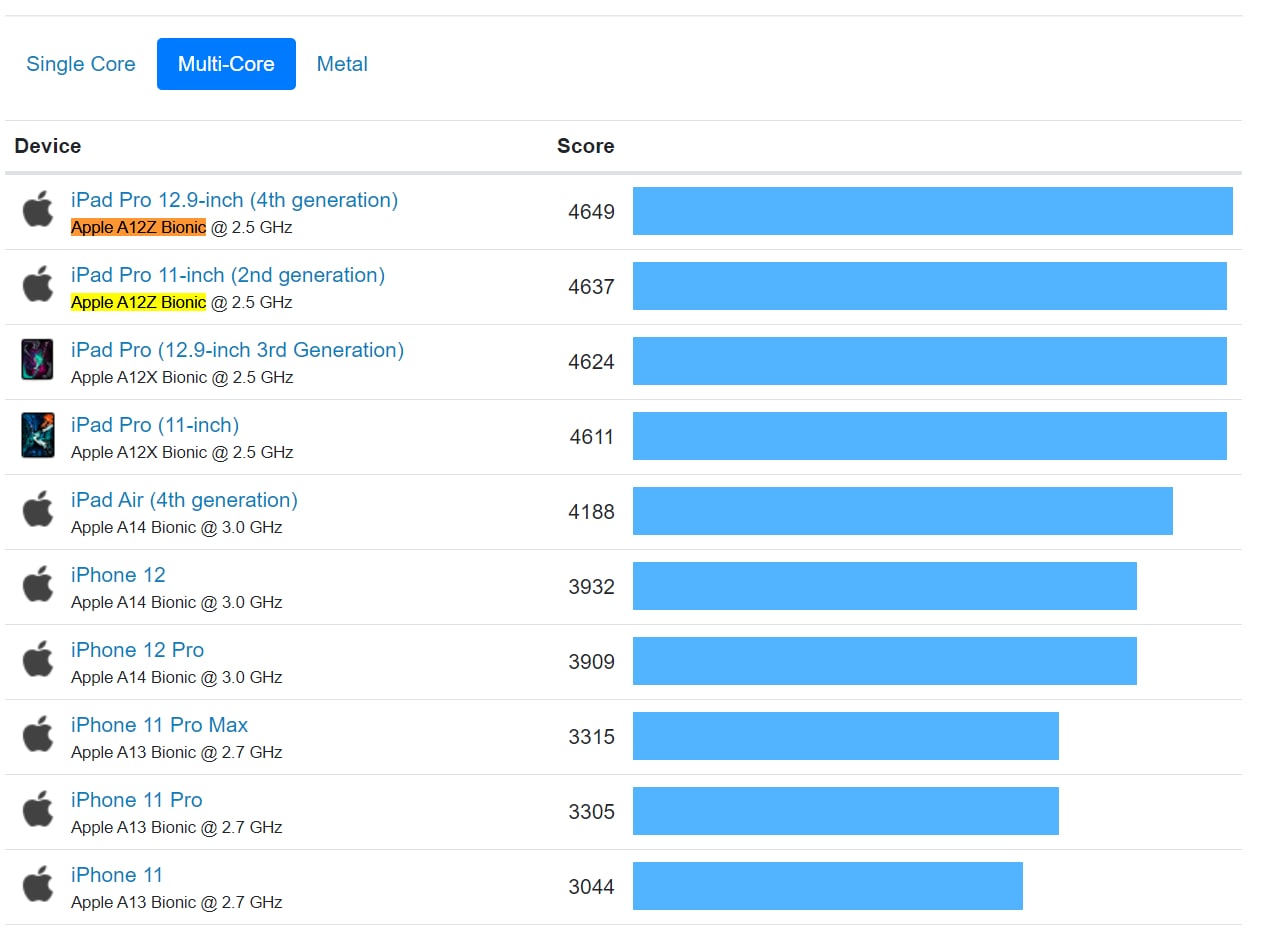Image resolution: width=1267 pixels, height=934 pixels.
Task: Click Apple logo next to iPhone 11 Pro Max
Action: point(38,735)
